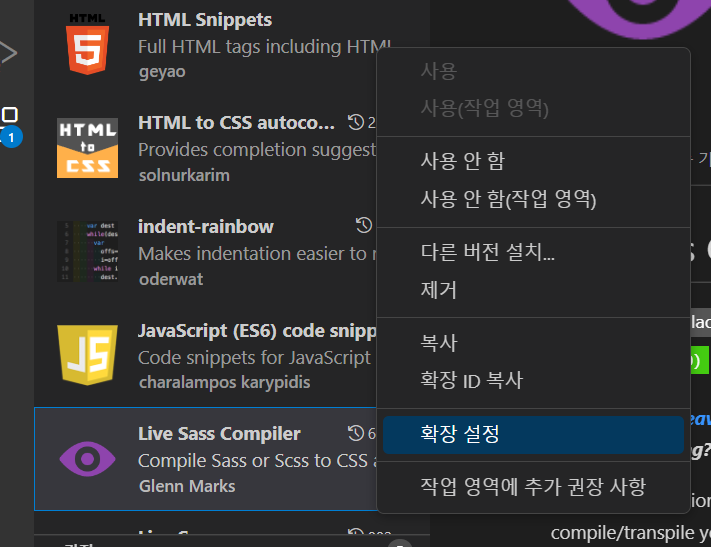
Task: Choose '사용 안 함(작업 영역)' menu entry
Action: point(533,199)
